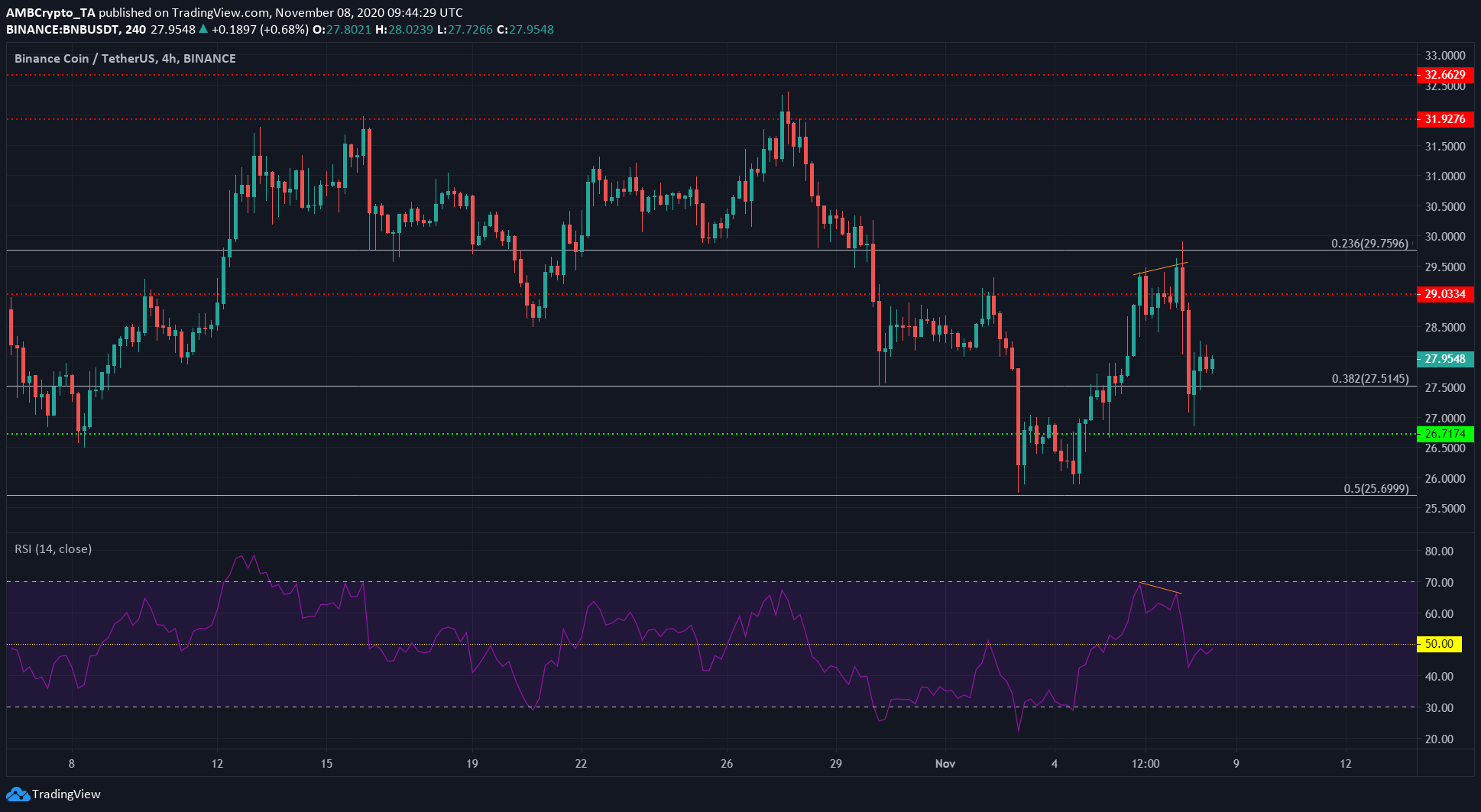Click the yellow 50.00 RSI label
Viewport: 1481px width, 812px height.
(x=1439, y=644)
